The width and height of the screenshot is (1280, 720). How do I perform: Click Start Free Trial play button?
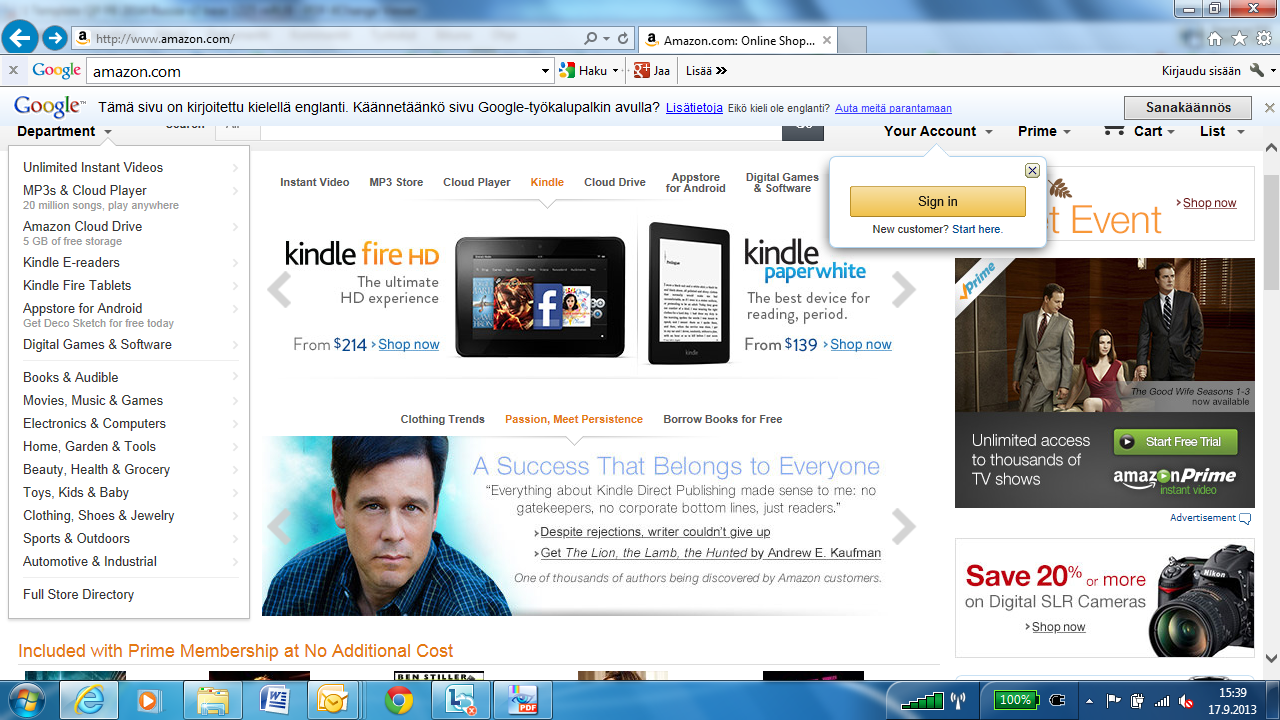(1176, 442)
